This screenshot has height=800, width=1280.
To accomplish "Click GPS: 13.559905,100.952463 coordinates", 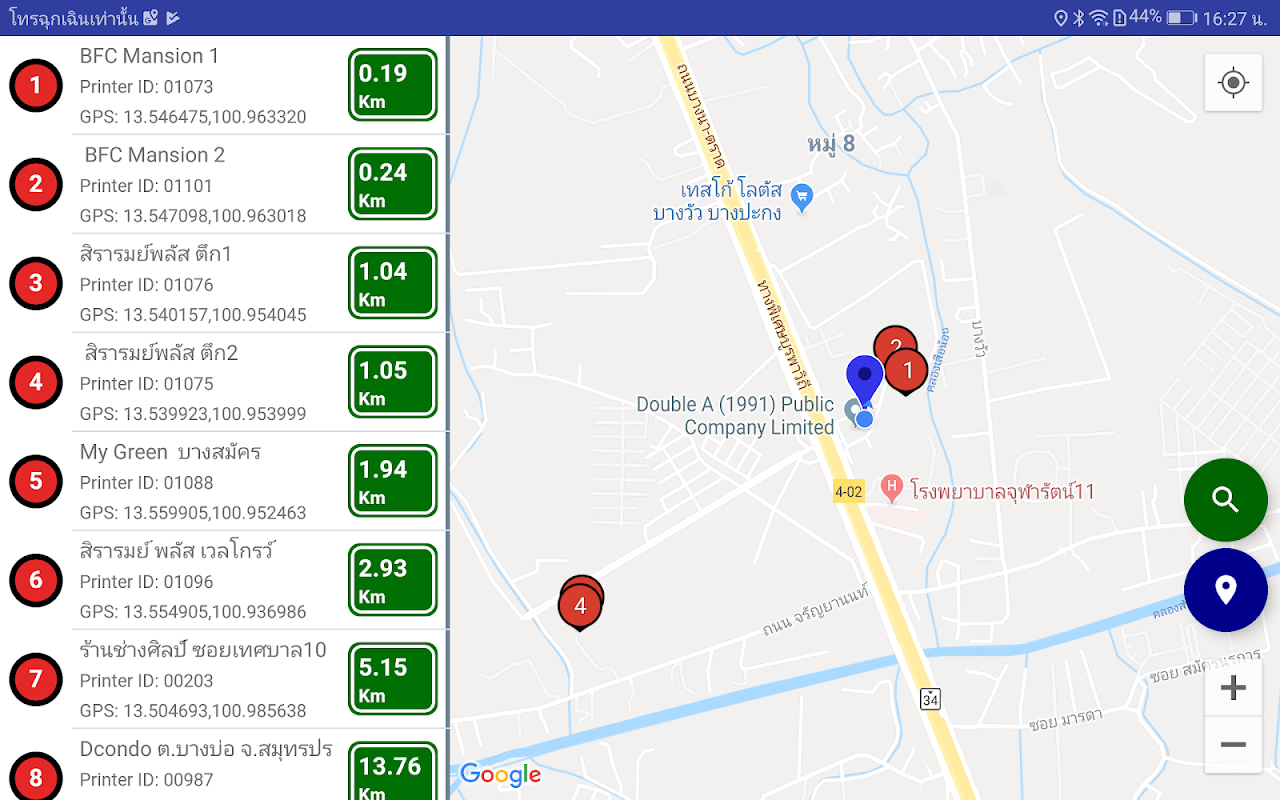I will click(193, 513).
